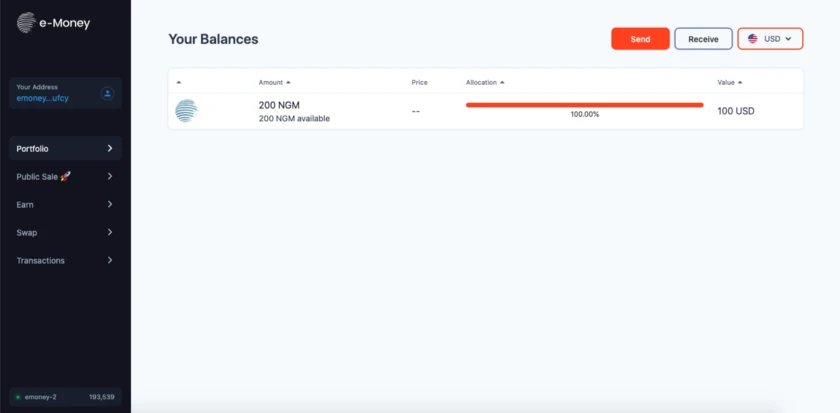Expand the Swap chevron
The width and height of the screenshot is (840, 413).
click(x=110, y=232)
